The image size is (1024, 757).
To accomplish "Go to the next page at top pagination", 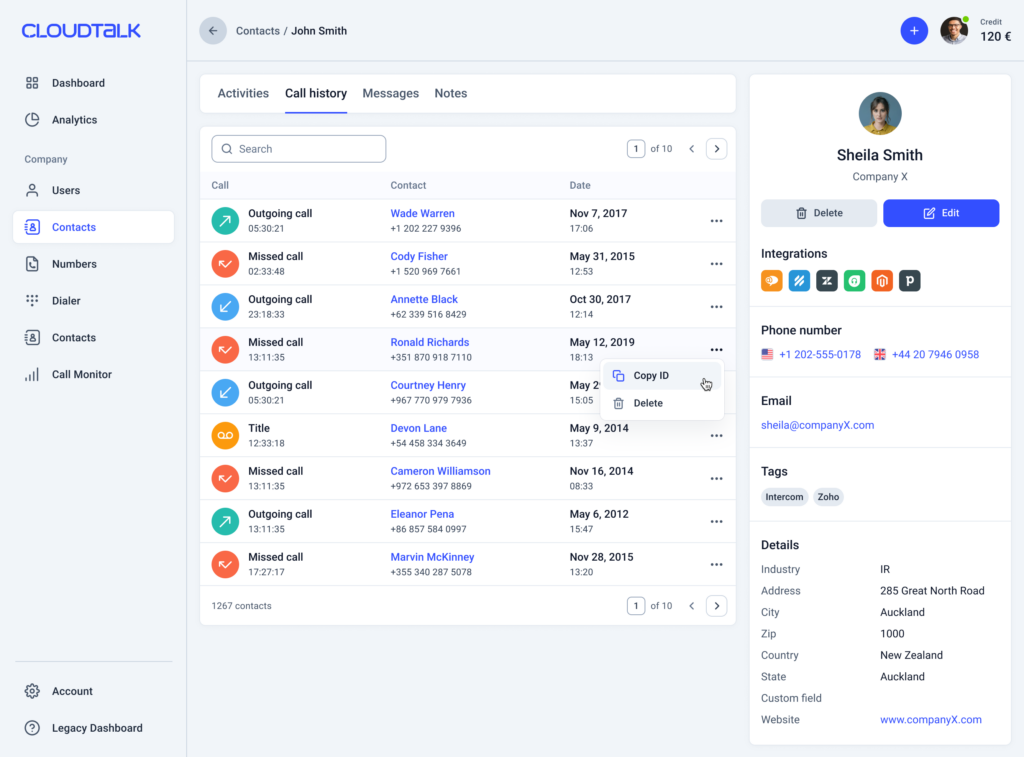I will pos(716,149).
